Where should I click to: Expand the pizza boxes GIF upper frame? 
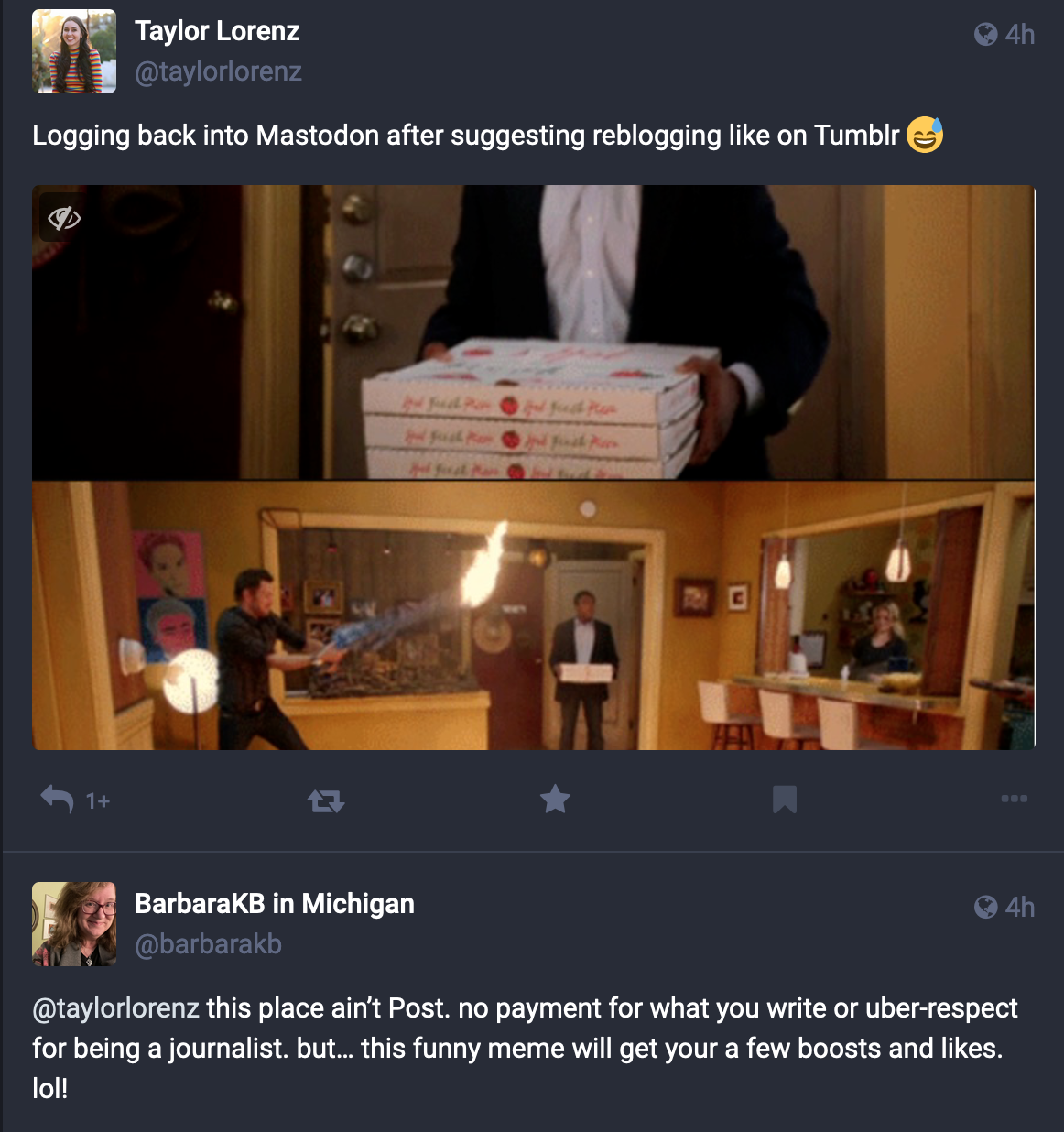click(x=534, y=332)
